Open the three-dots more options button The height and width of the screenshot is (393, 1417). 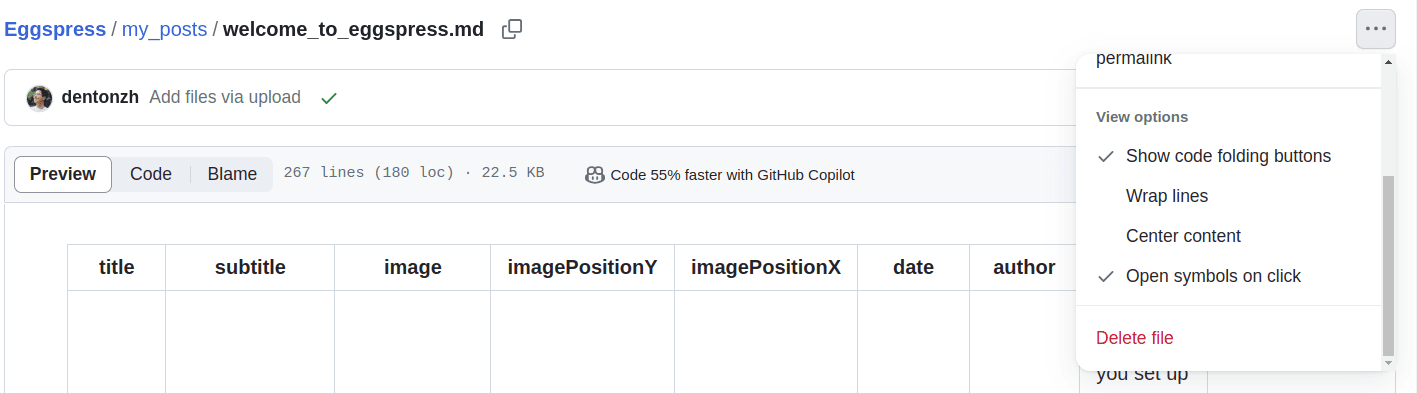coord(1376,29)
